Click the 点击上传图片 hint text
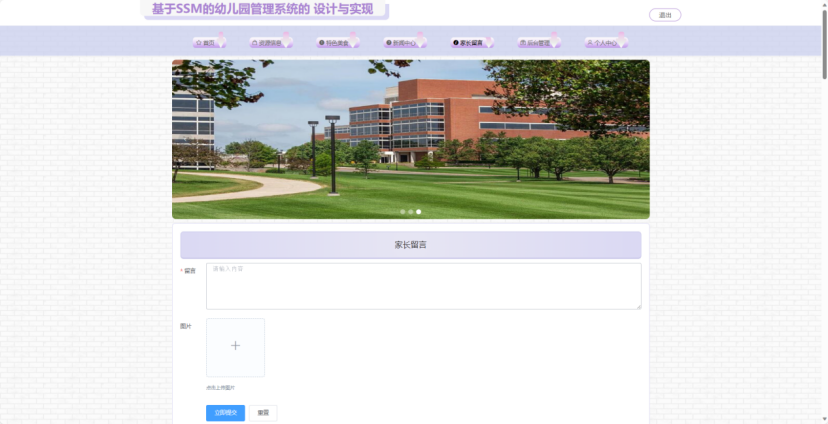Screen dimensions: 828x424 (x=220, y=388)
